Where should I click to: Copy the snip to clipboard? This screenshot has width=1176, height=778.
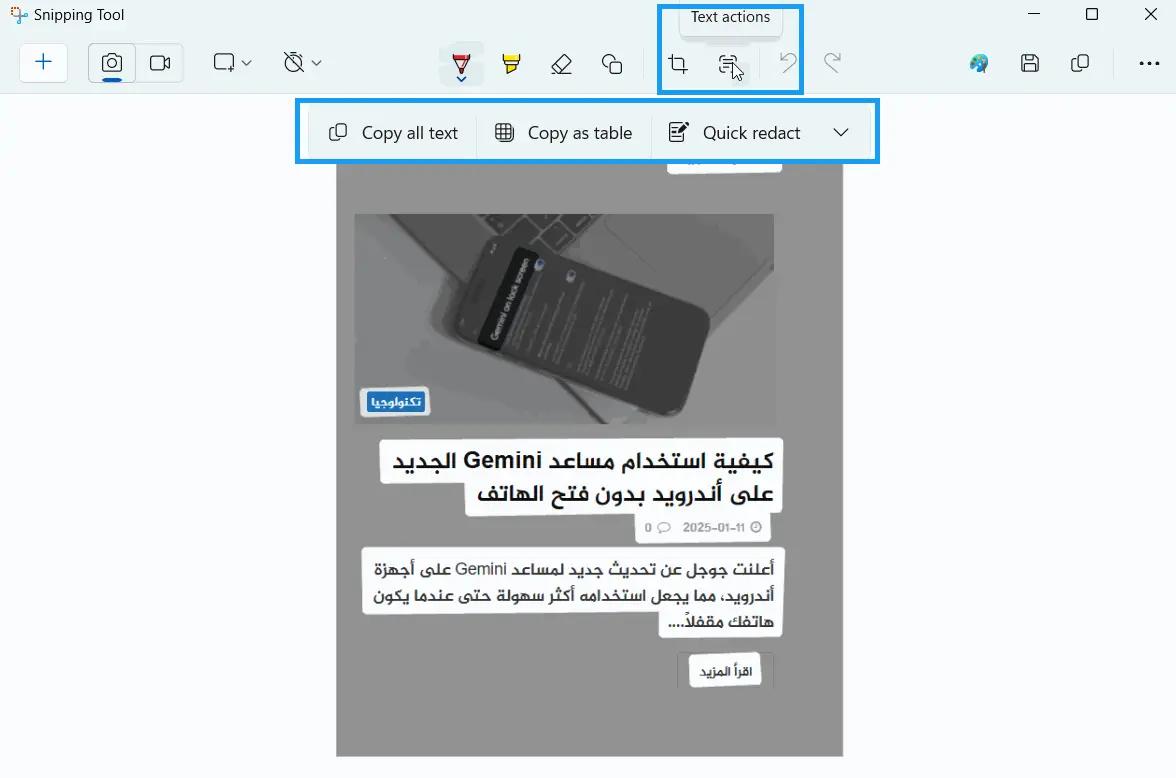tap(1080, 63)
